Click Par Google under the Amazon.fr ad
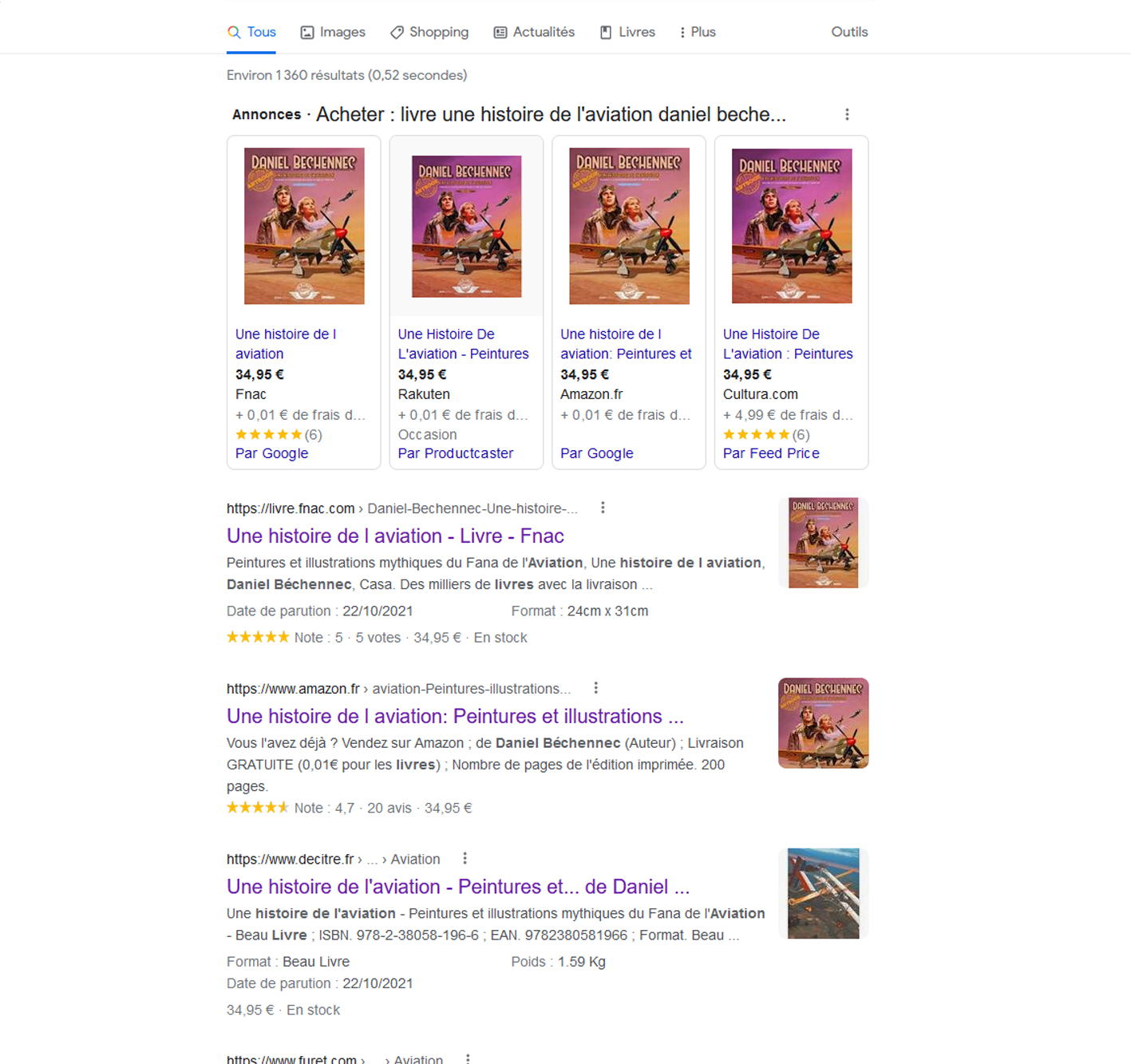This screenshot has width=1131, height=1064. pos(596,453)
